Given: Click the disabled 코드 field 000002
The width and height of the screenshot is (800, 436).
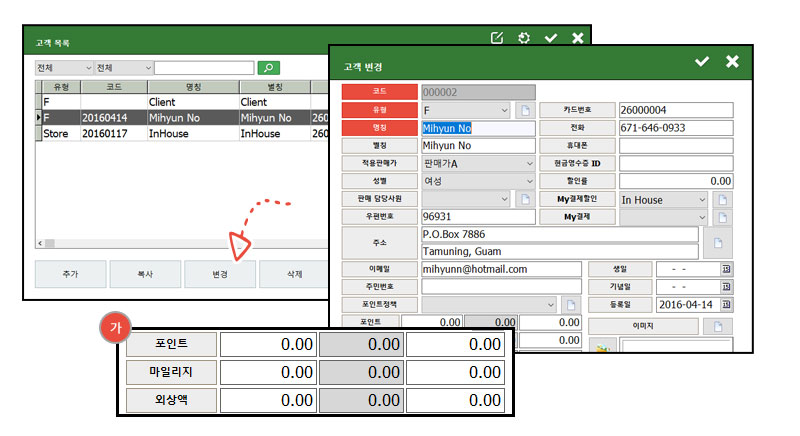Looking at the screenshot, I should 478,92.
